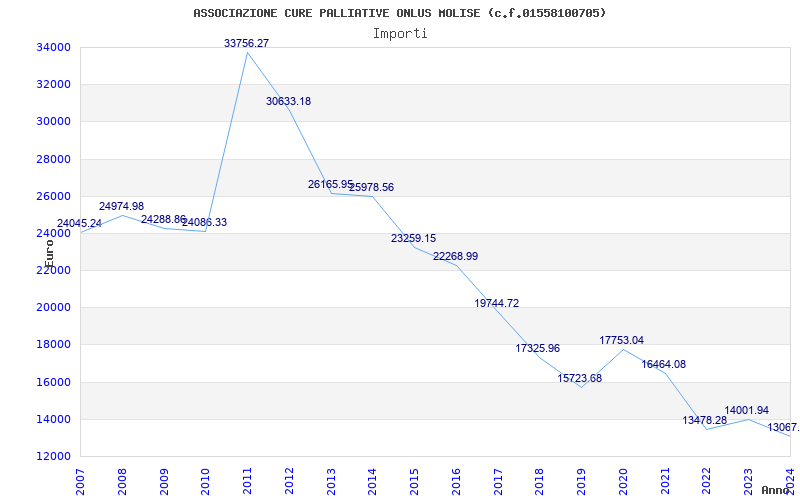Image resolution: width=800 pixels, height=500 pixels.
Task: Select the 33756.27 peak data label
Action: (246, 43)
